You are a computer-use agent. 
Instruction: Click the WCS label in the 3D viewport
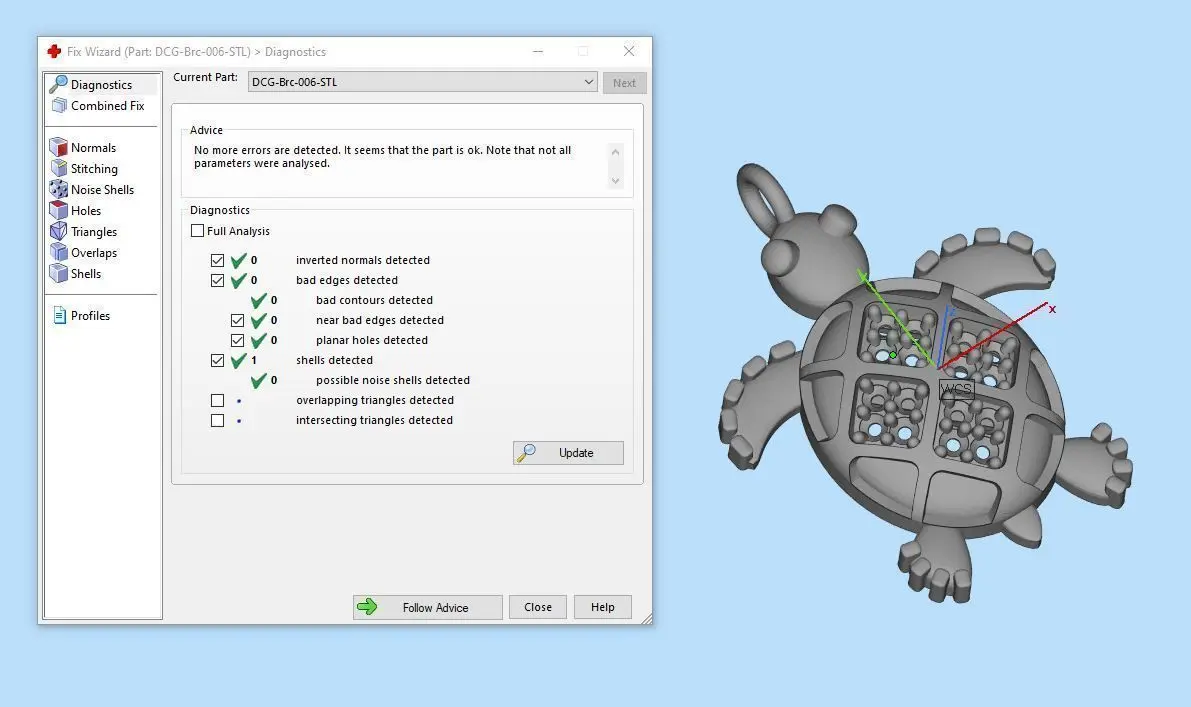[956, 390]
